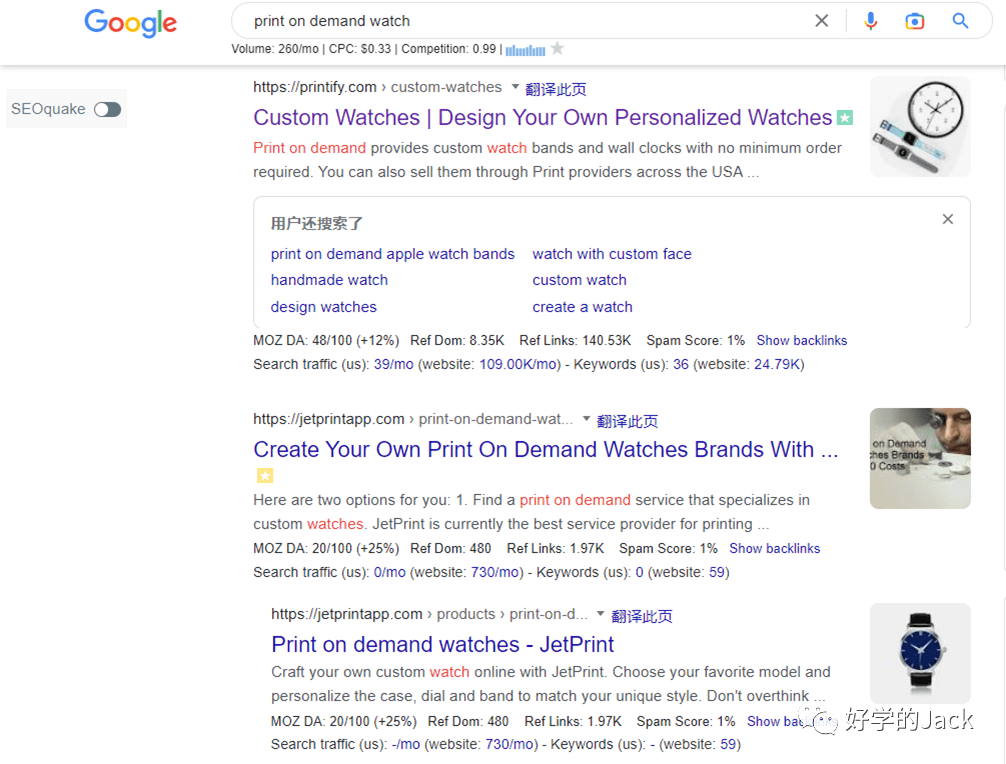
Task: Clear the search box with X icon
Action: [821, 21]
